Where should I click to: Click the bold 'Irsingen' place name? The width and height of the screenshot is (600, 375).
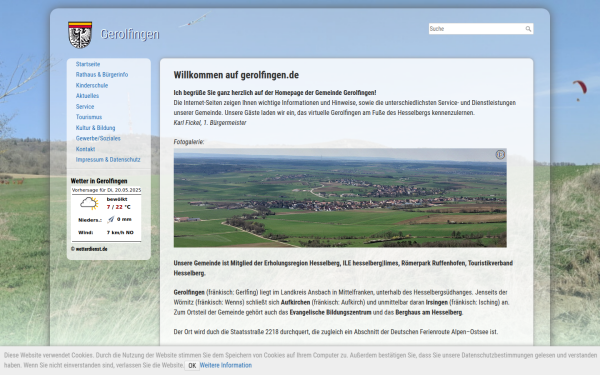[x=437, y=302]
